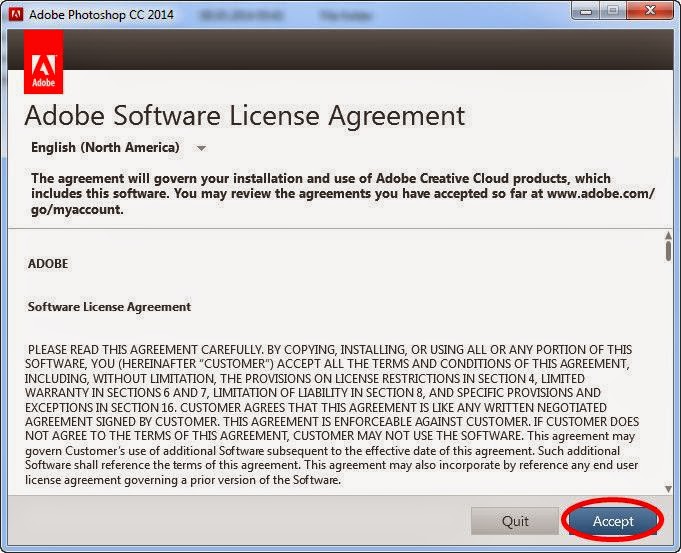Click the title bar Adobe app icon
Image resolution: width=681 pixels, height=553 pixels.
tap(15, 14)
